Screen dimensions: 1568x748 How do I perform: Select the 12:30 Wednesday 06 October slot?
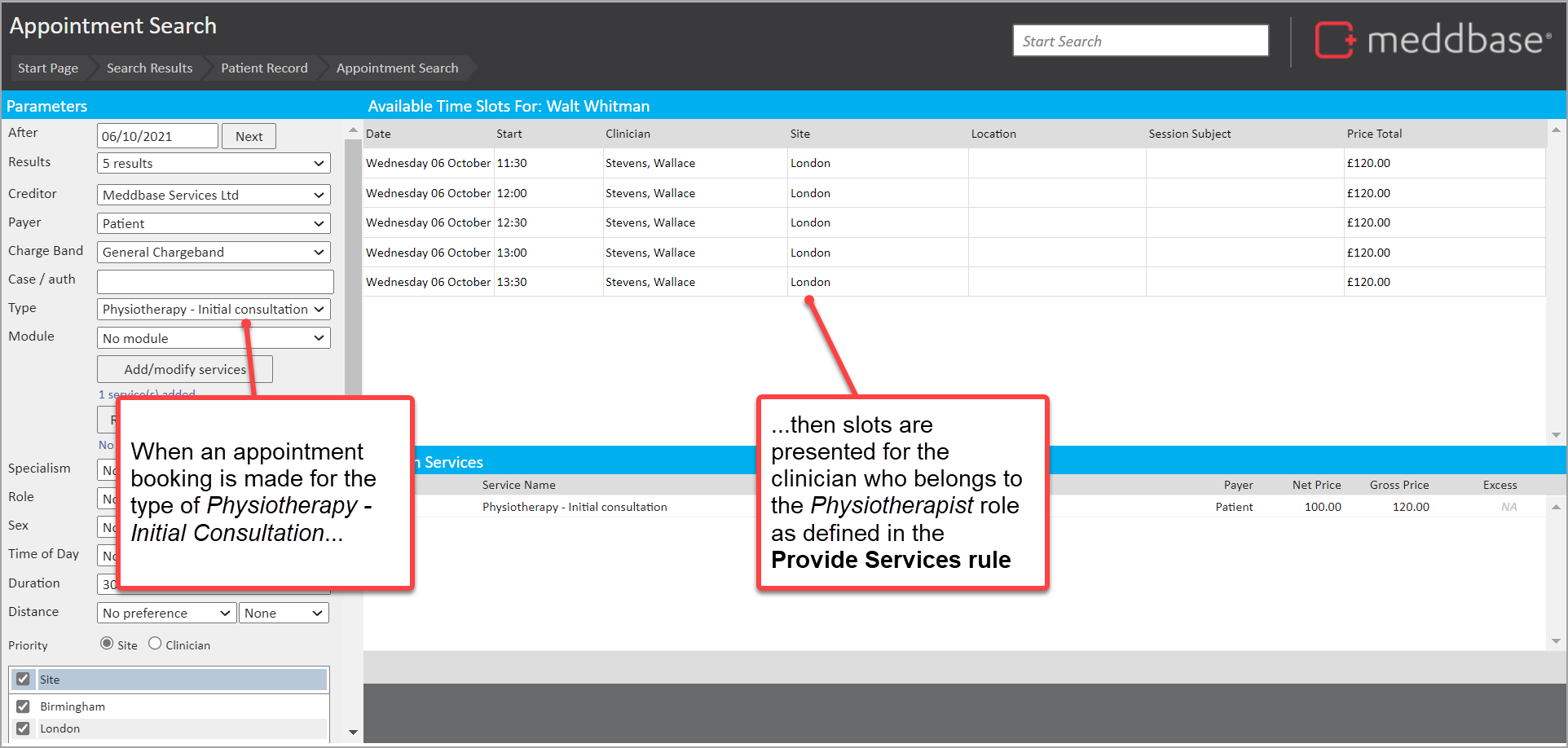tap(511, 222)
